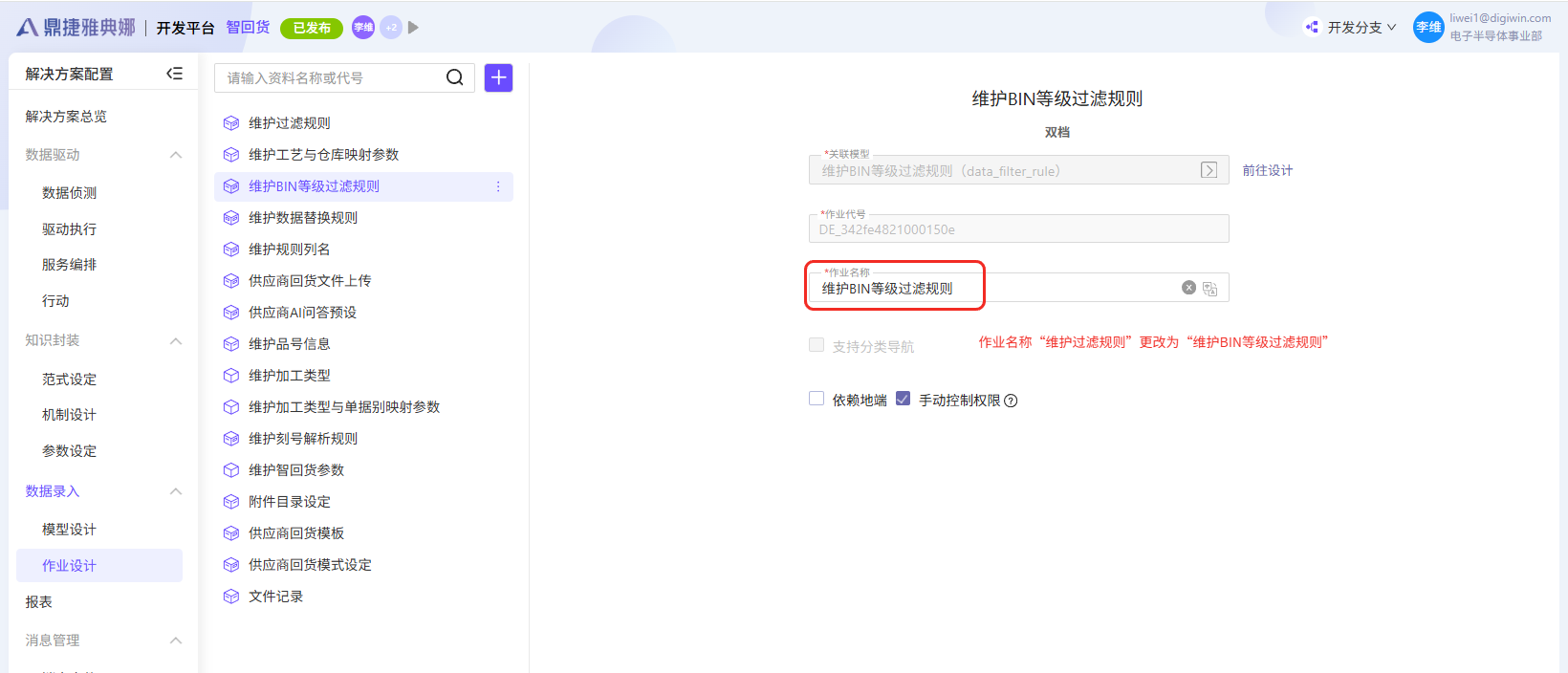Screen dimensions: 1568x673
Task: Clear the 作业名称 field text
Action: [x=1188, y=288]
